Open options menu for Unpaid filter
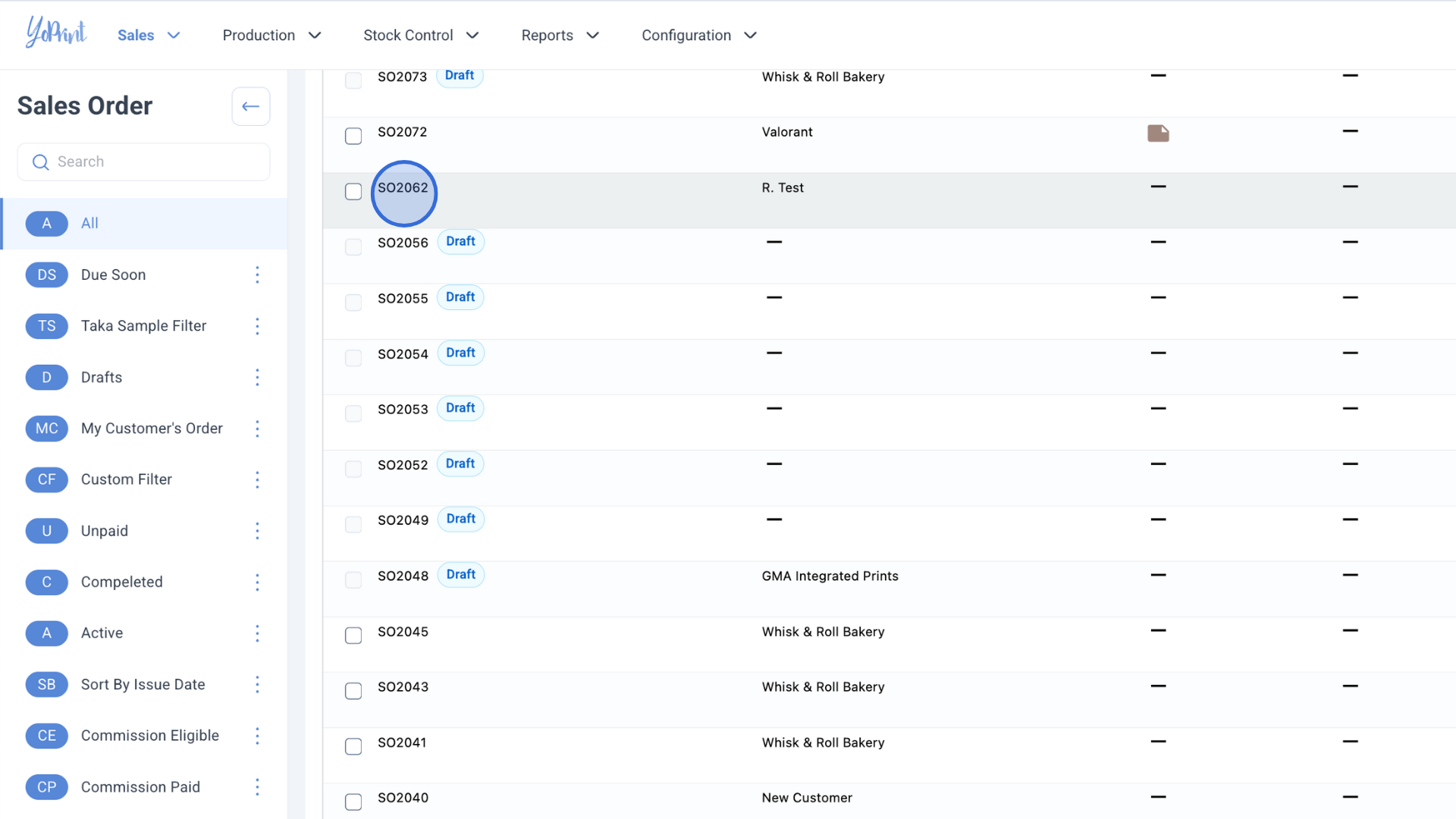 257,531
